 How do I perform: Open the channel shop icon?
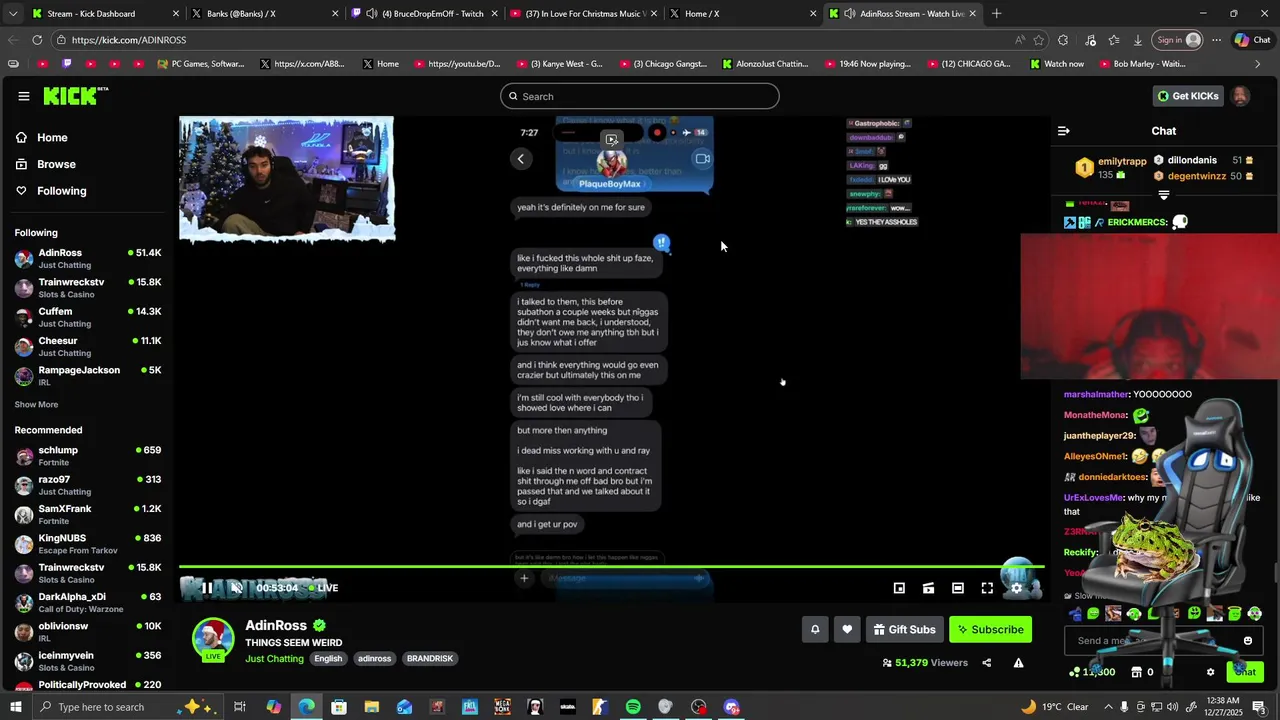point(1136,672)
